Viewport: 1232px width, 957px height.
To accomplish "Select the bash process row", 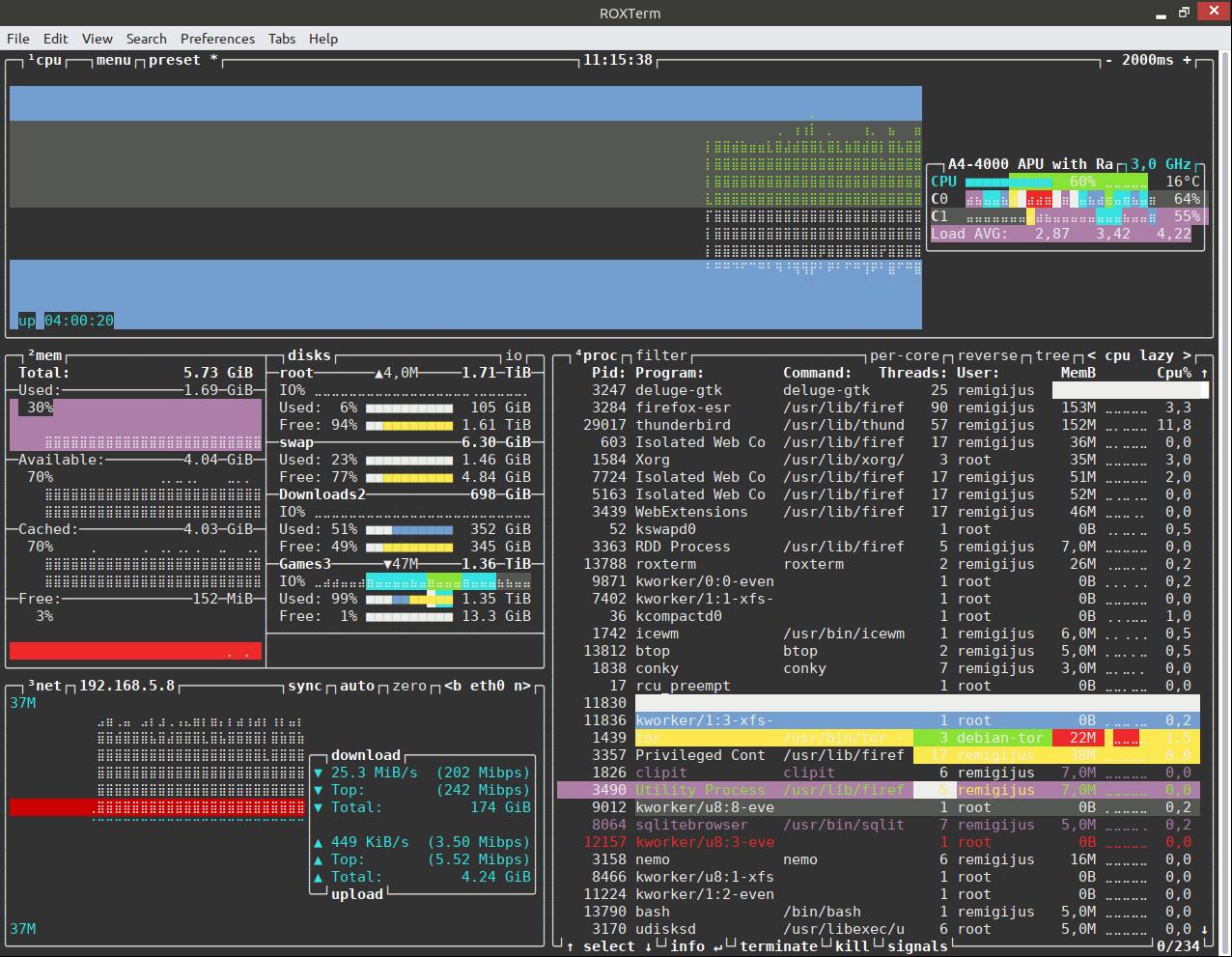I will click(x=879, y=912).
